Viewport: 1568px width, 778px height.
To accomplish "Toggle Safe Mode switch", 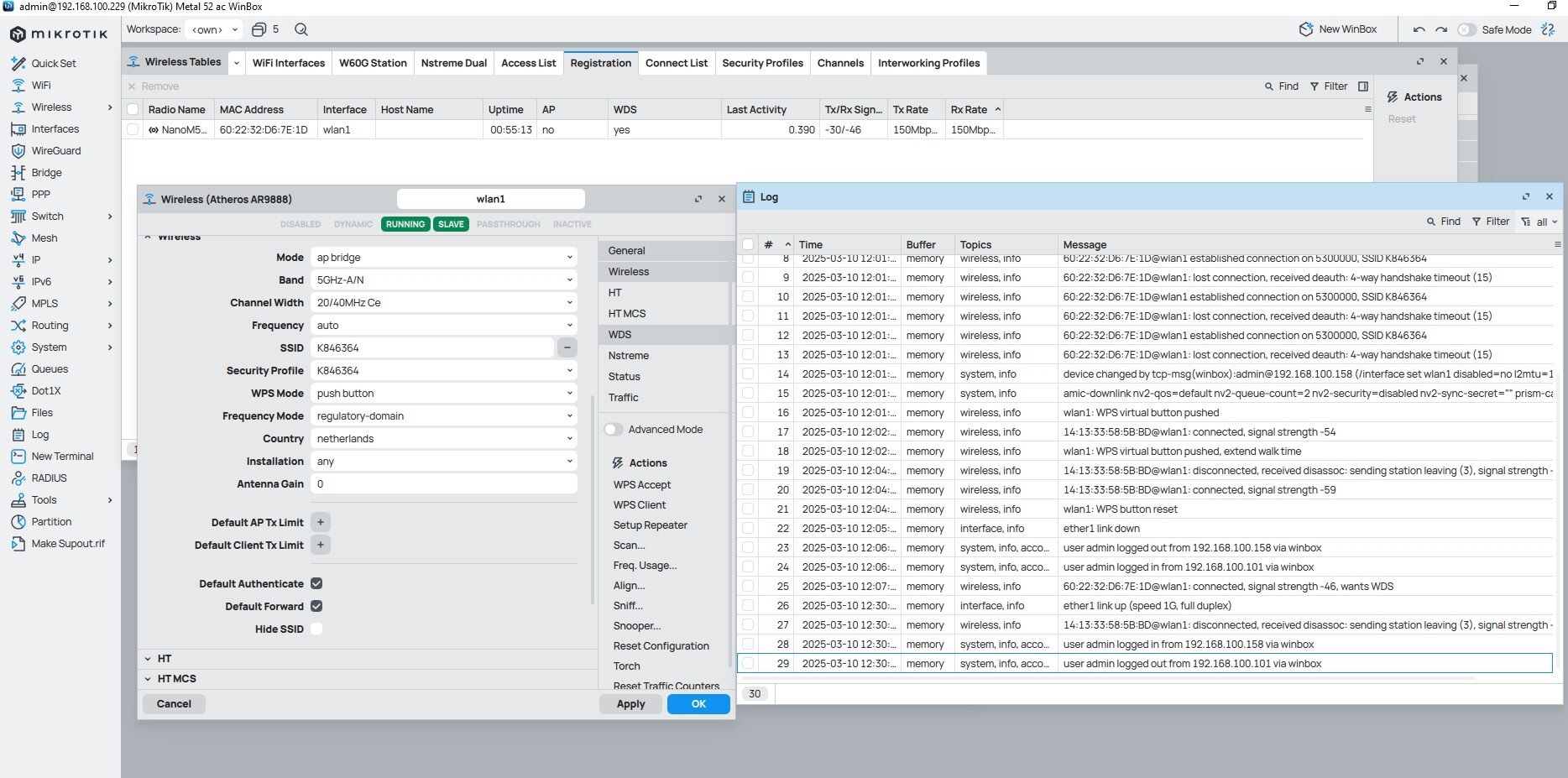I will coord(1466,29).
